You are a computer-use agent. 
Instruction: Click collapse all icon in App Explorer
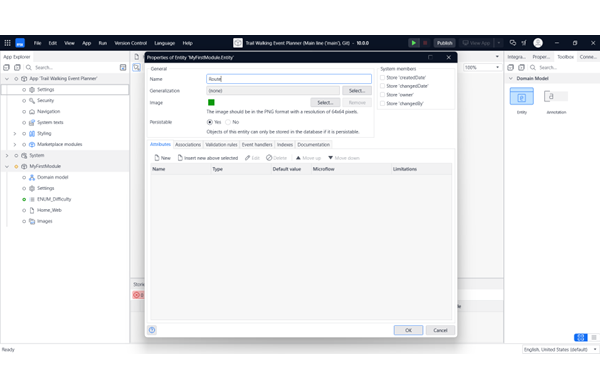(7, 67)
